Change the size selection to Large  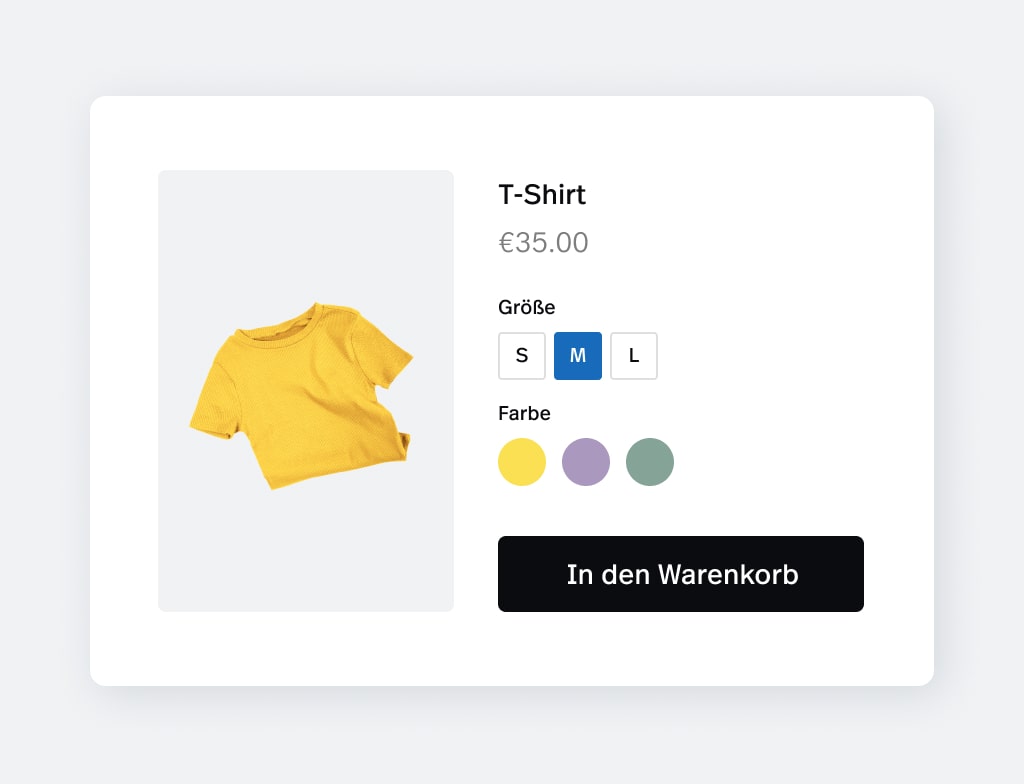pyautogui.click(x=634, y=356)
